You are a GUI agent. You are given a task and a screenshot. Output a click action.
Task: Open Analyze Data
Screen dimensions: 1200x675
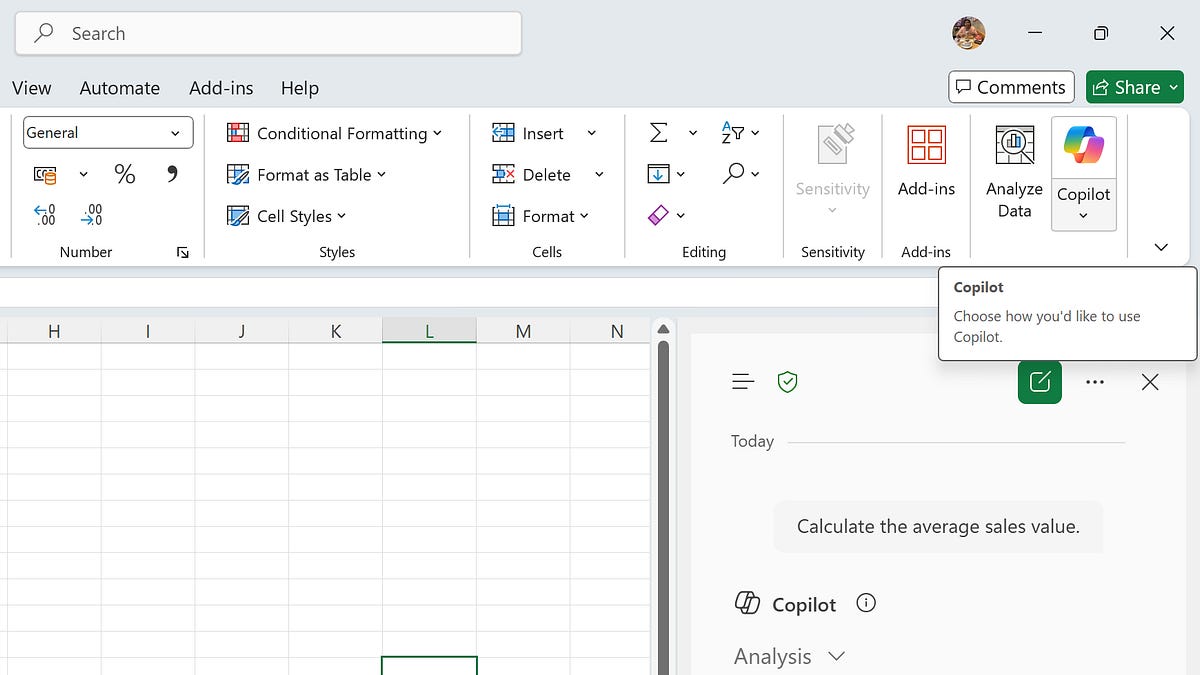tap(1014, 172)
